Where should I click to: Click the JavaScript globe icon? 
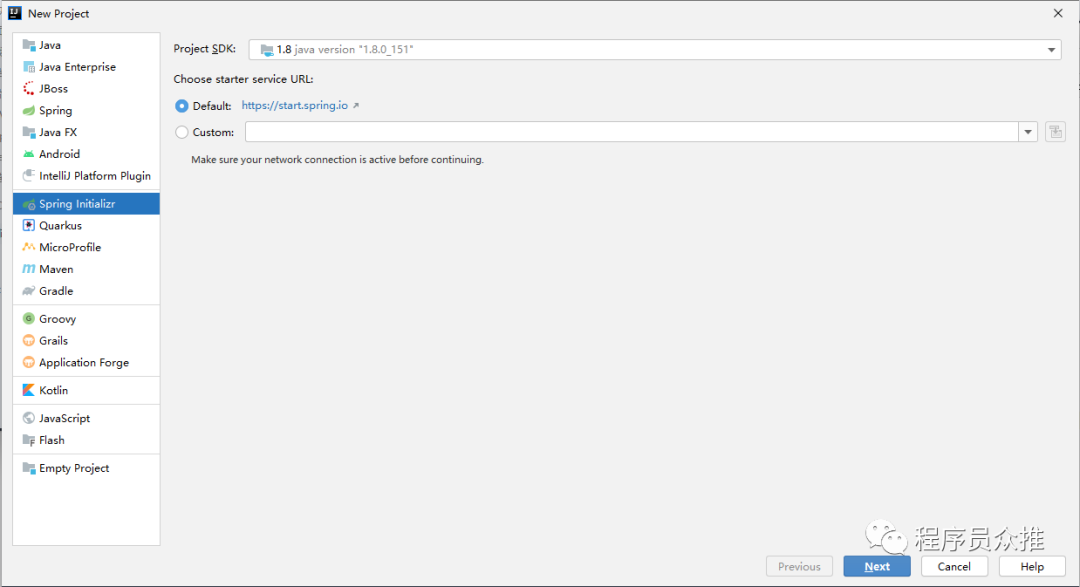(29, 418)
